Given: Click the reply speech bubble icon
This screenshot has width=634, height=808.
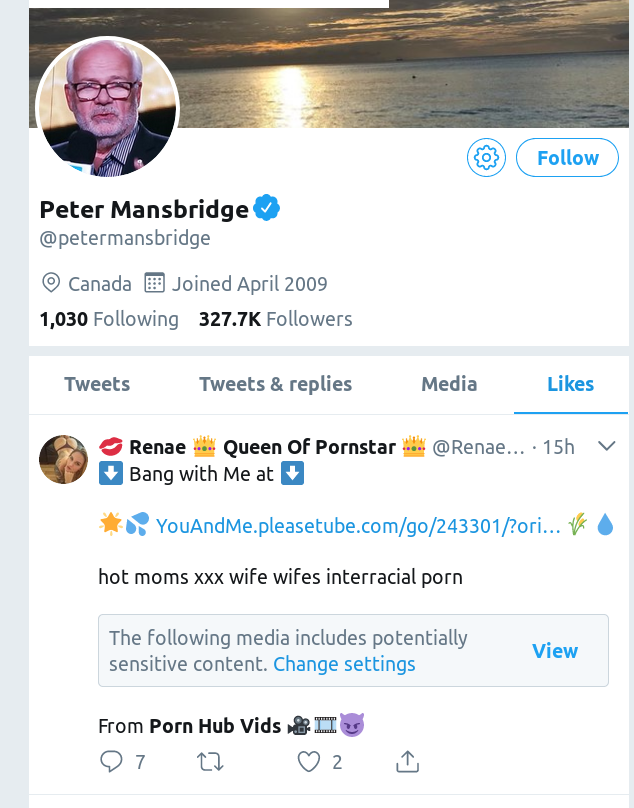Looking at the screenshot, I should 112,762.
